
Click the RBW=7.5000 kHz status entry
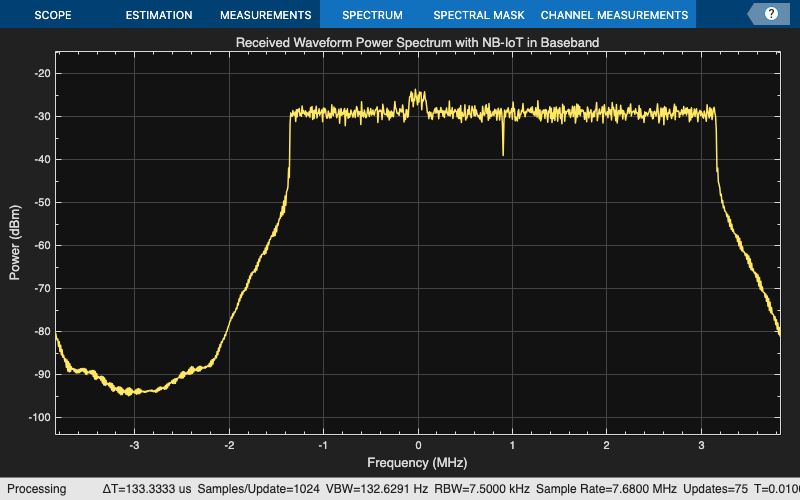[x=482, y=489]
